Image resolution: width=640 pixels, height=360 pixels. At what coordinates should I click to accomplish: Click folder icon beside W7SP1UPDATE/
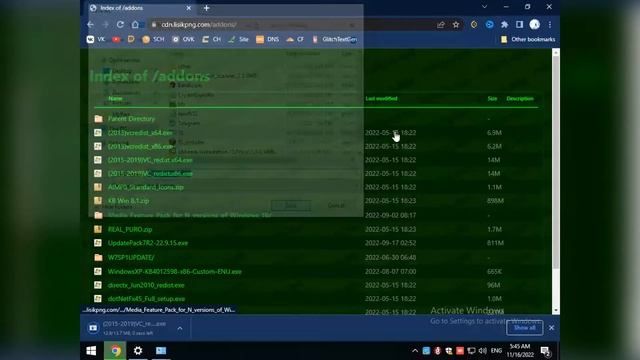point(98,258)
